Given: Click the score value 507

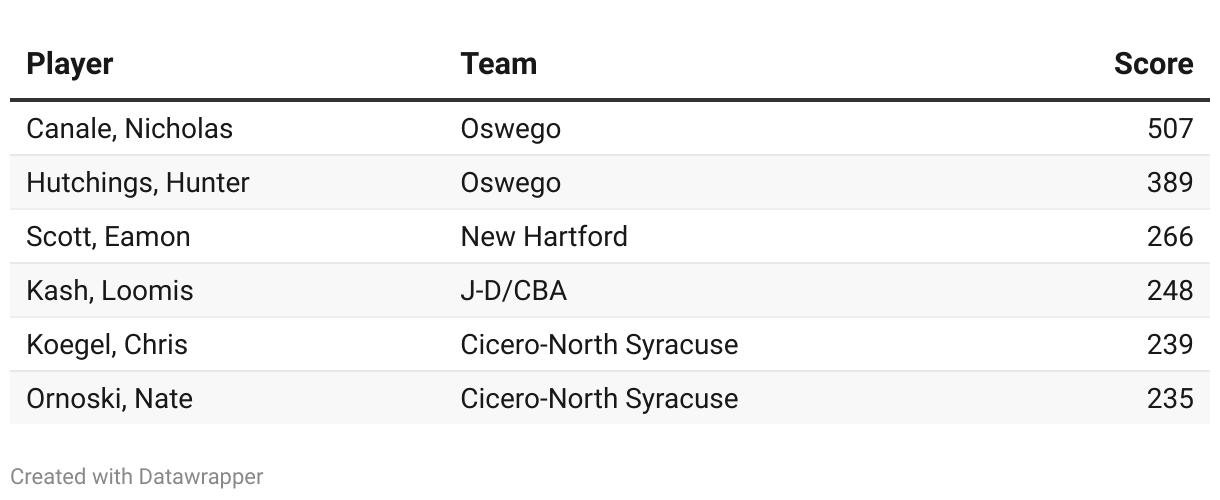Looking at the screenshot, I should point(1170,129).
